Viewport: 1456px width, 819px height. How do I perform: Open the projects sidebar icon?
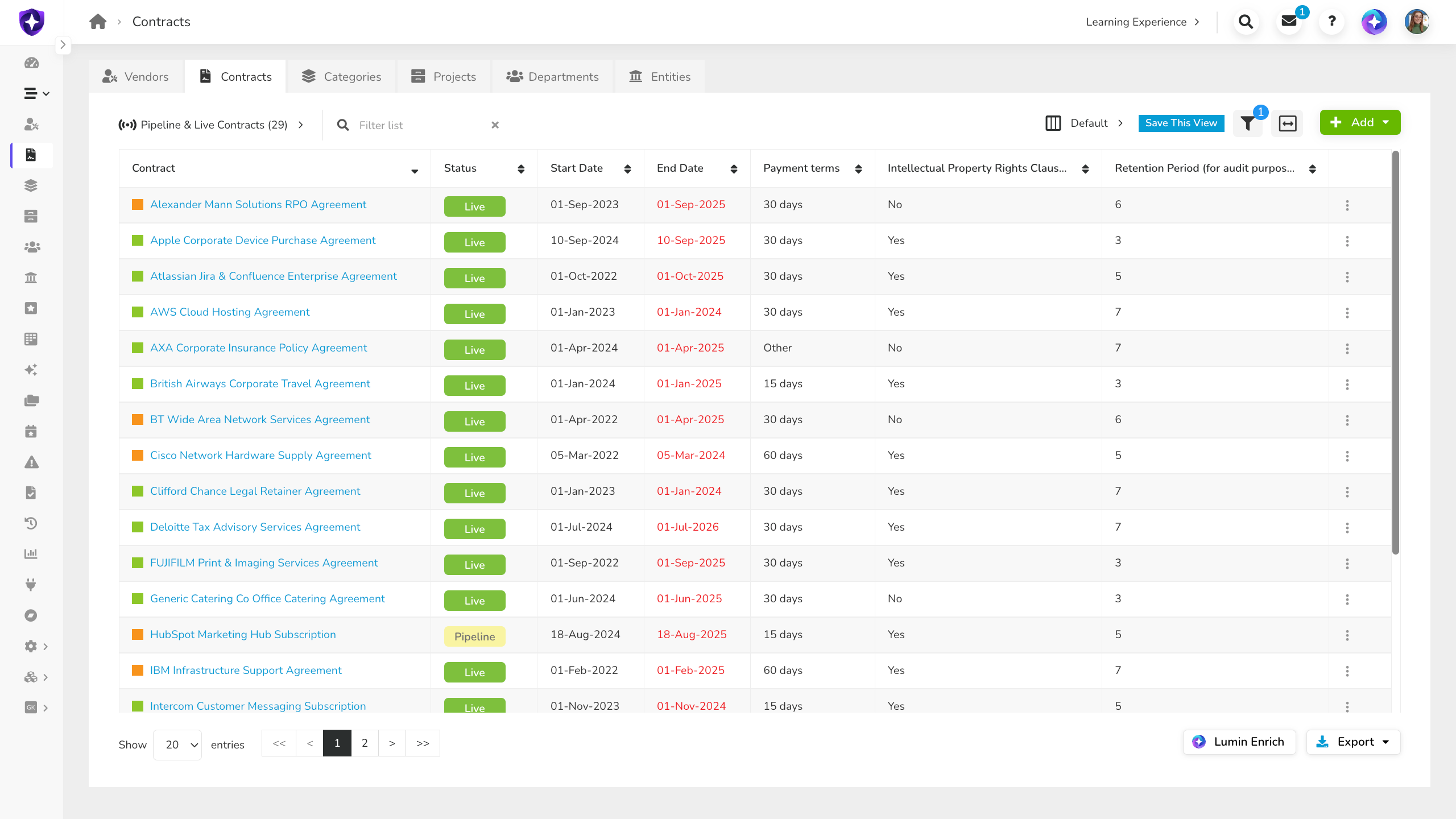click(31, 216)
